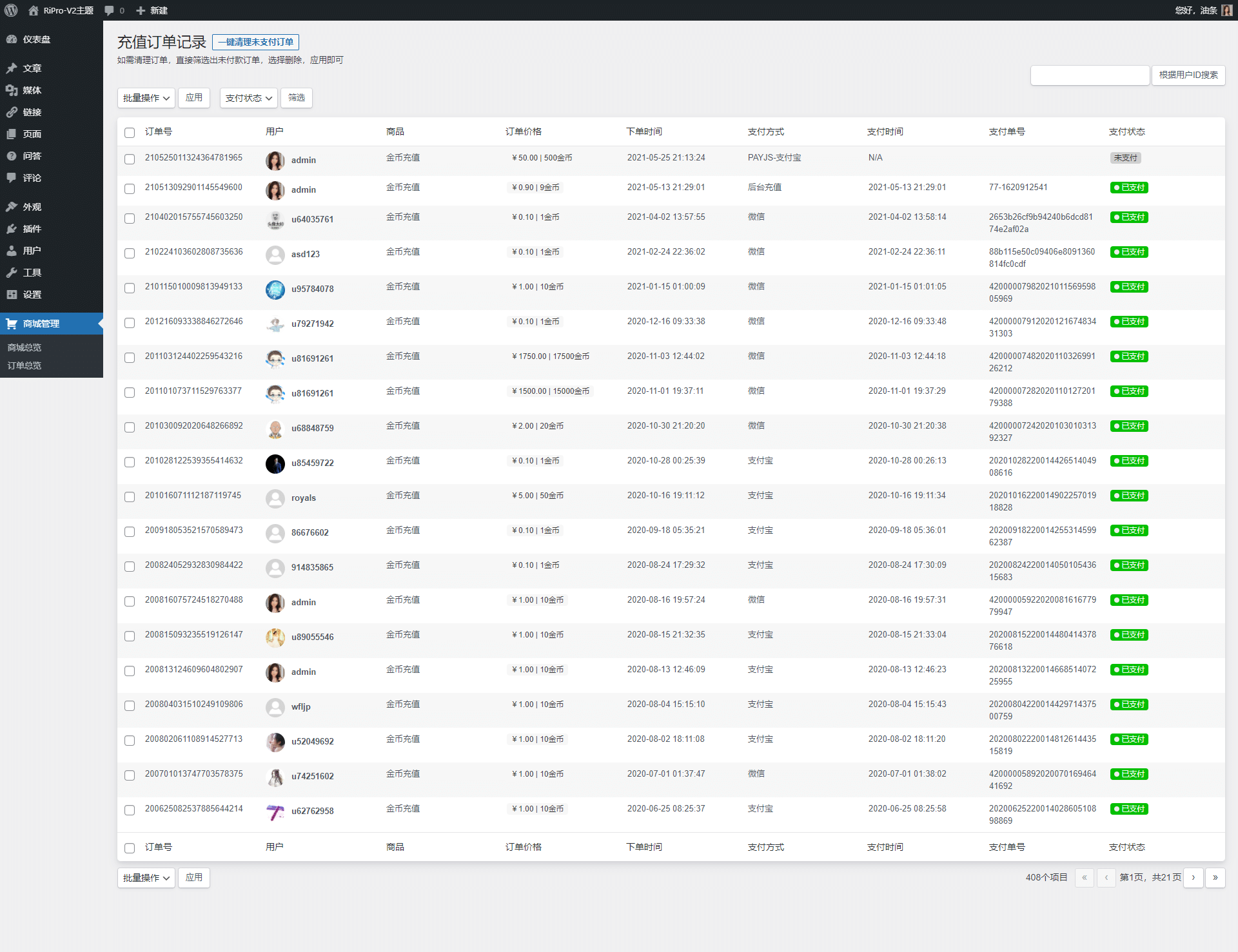
Task: Check the wfljp order row checkbox
Action: tap(130, 706)
